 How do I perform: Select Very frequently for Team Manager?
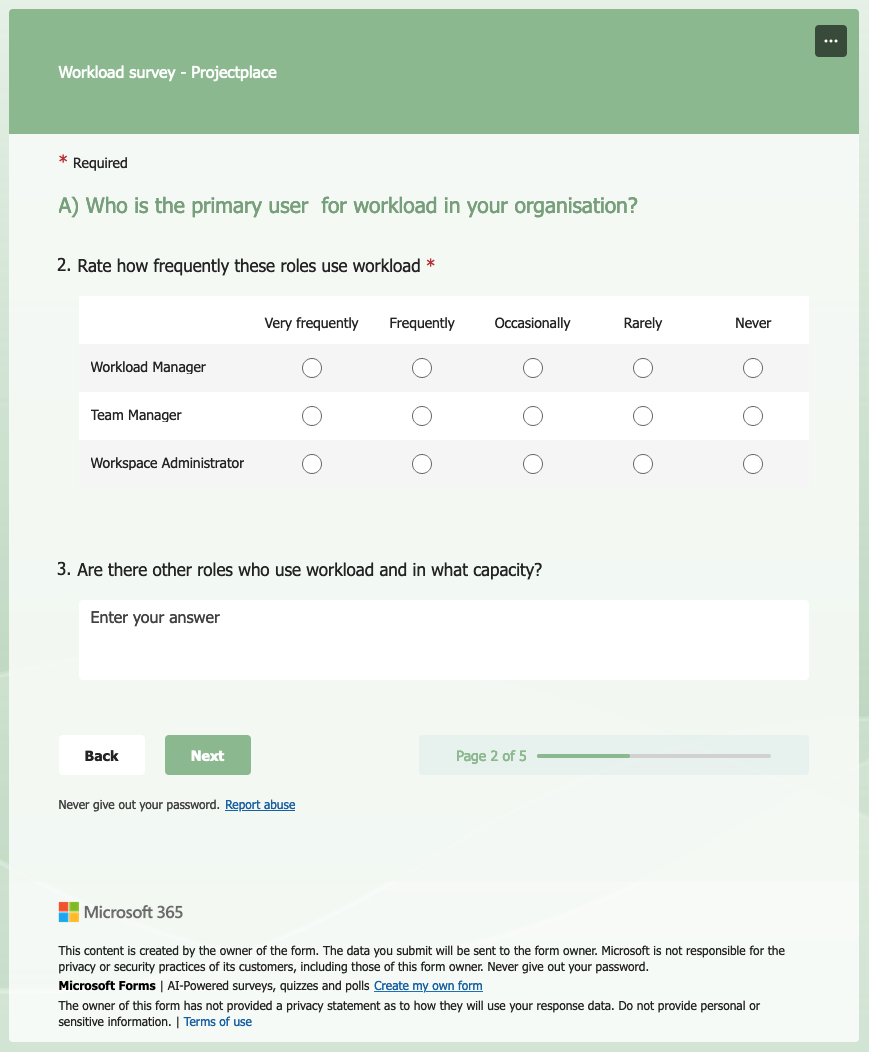(312, 416)
